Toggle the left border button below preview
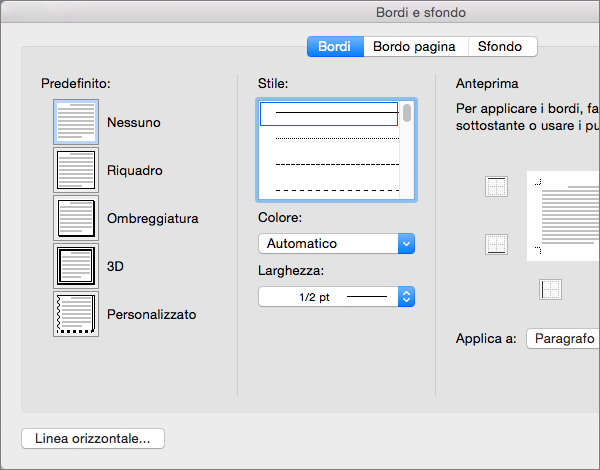Viewport: 600px width, 470px height. point(550,289)
